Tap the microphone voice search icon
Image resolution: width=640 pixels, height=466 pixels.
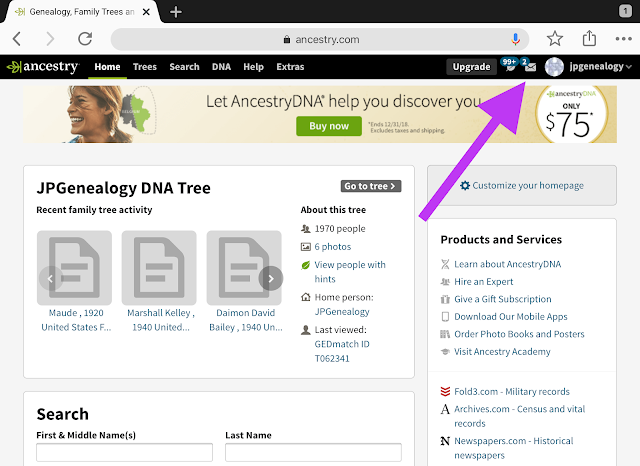516,39
